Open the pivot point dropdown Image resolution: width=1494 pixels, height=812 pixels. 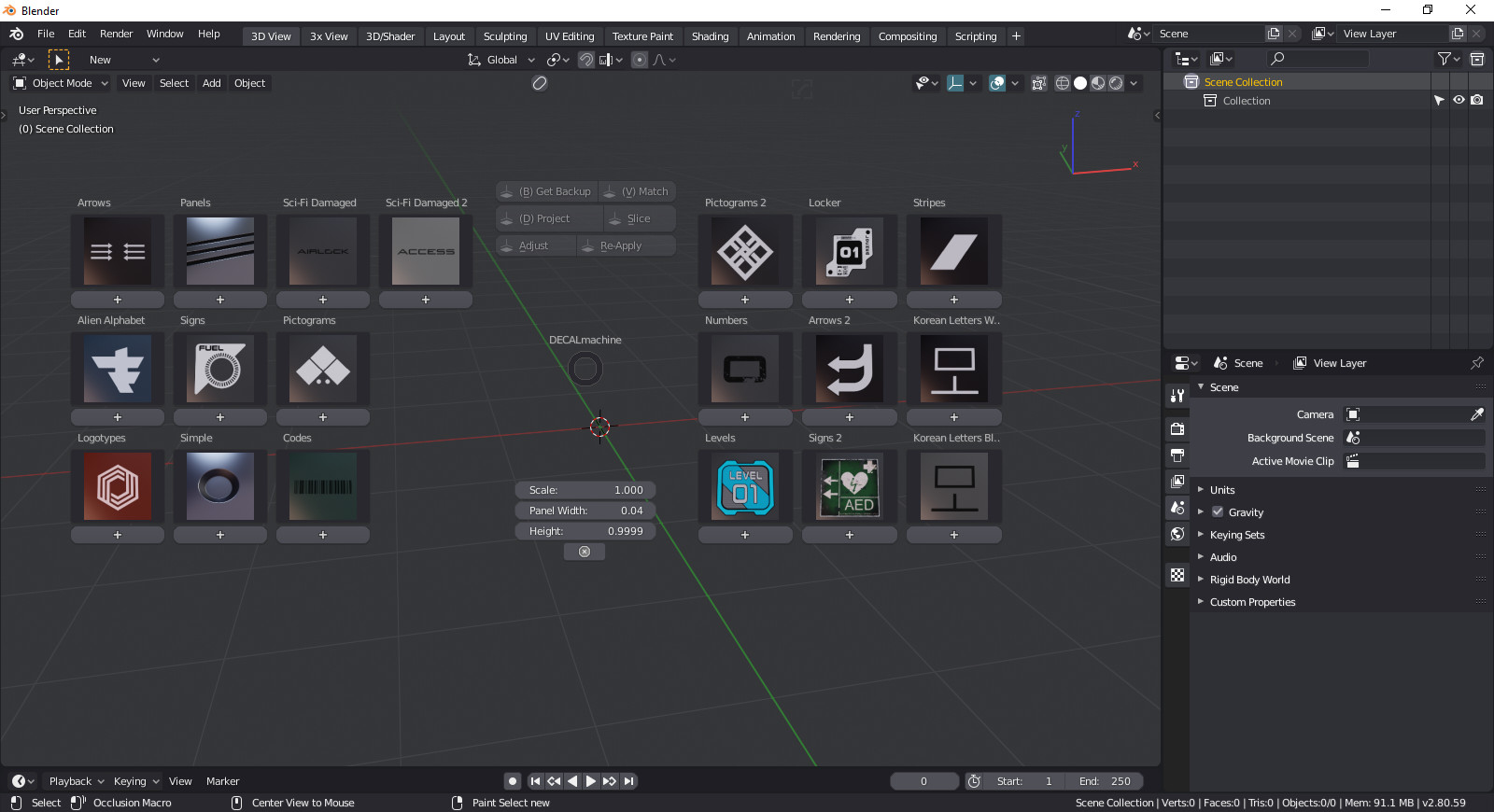pyautogui.click(x=558, y=60)
